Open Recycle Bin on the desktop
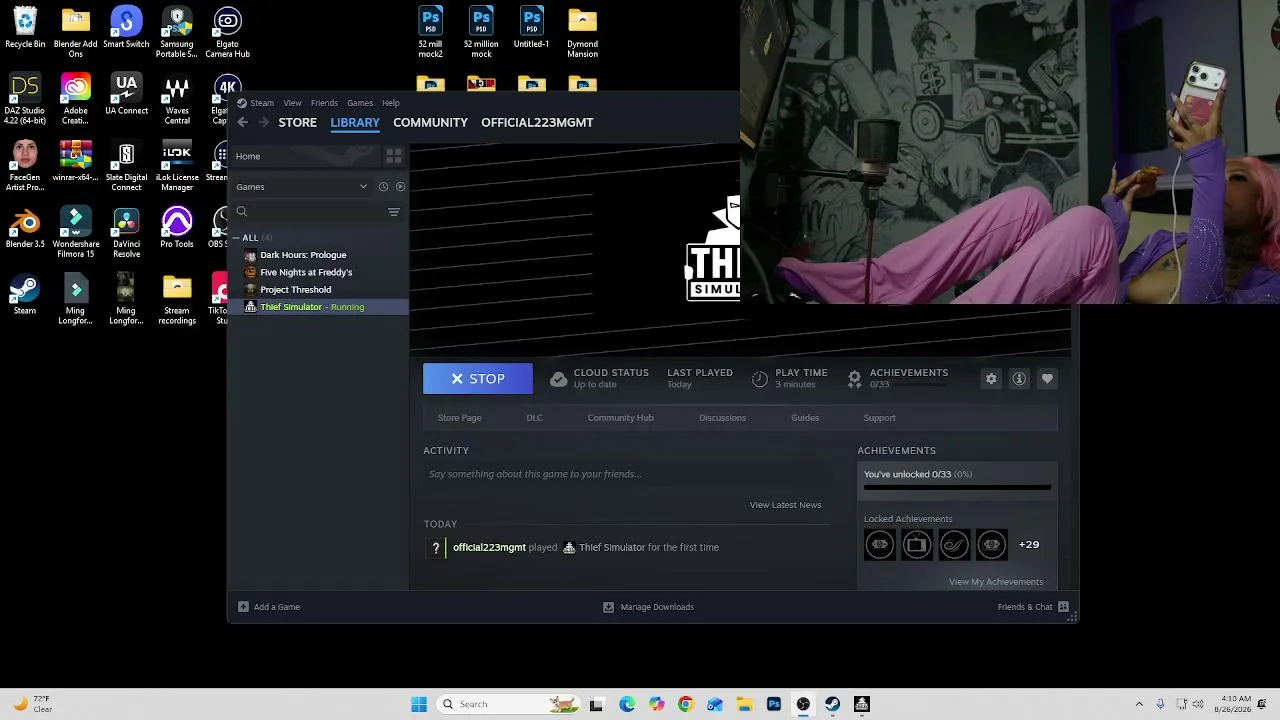1280x720 pixels. (25, 29)
